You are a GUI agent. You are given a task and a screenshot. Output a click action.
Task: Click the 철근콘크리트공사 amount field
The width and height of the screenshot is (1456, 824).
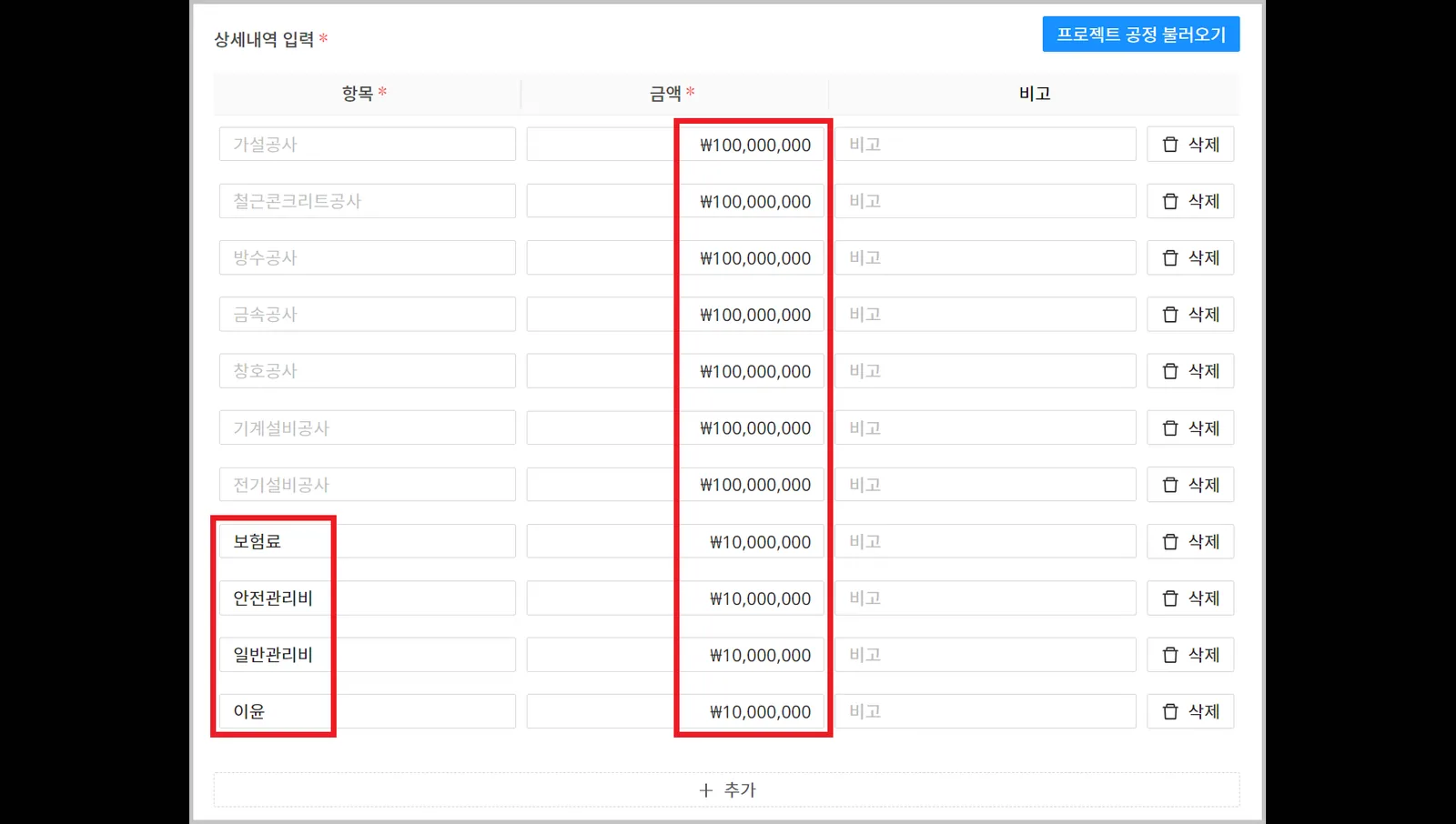675,201
